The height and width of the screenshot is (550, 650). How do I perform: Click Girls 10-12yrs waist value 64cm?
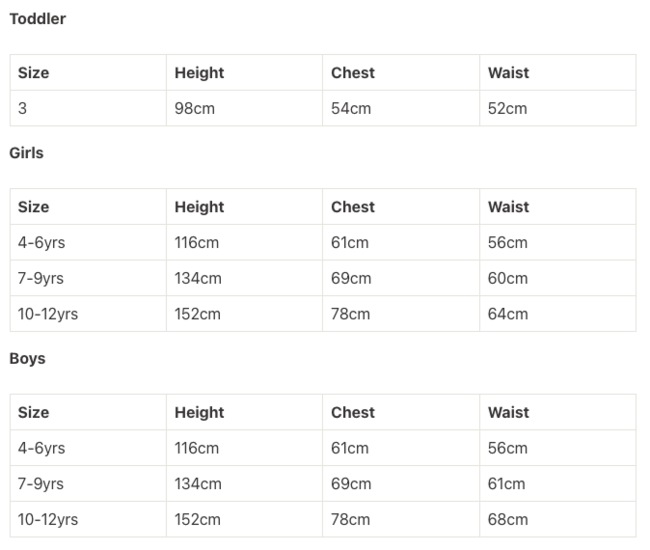(508, 314)
